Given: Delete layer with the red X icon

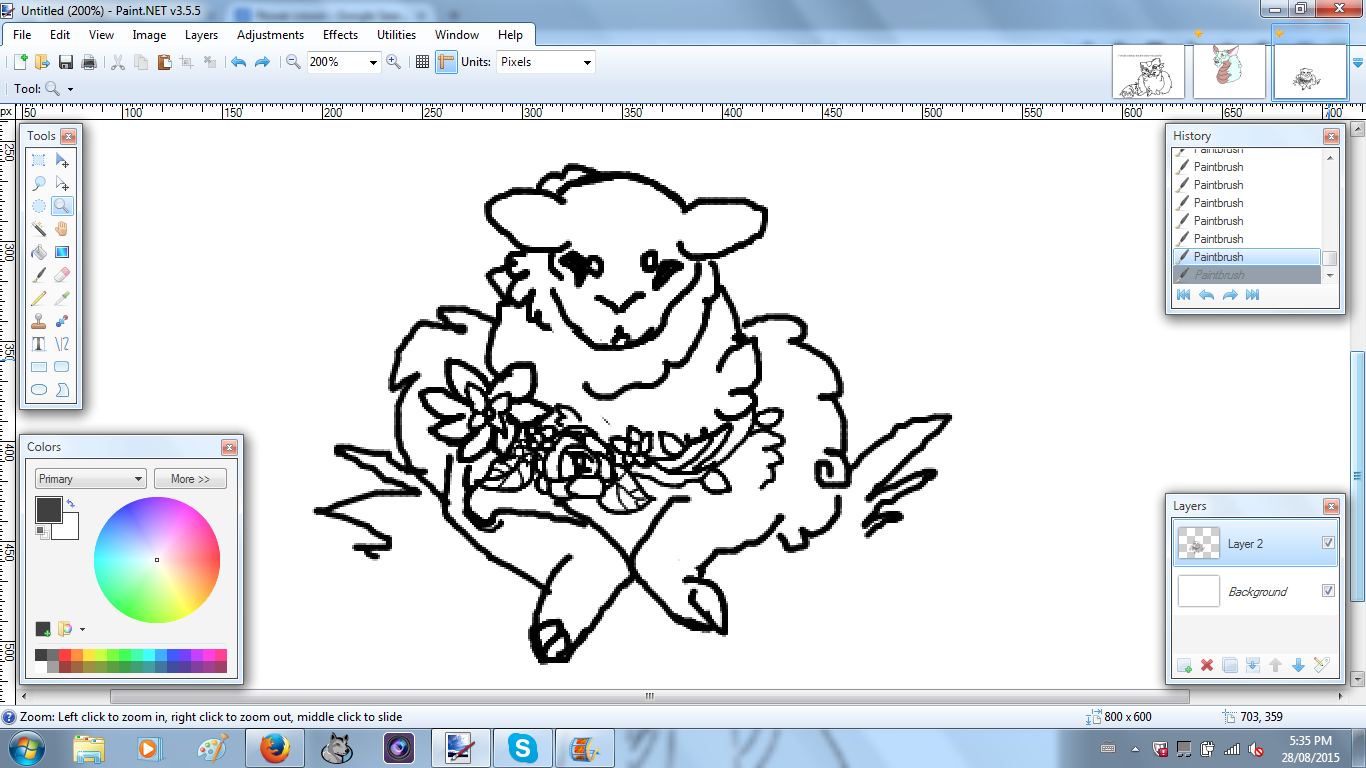Looking at the screenshot, I should tap(1207, 665).
